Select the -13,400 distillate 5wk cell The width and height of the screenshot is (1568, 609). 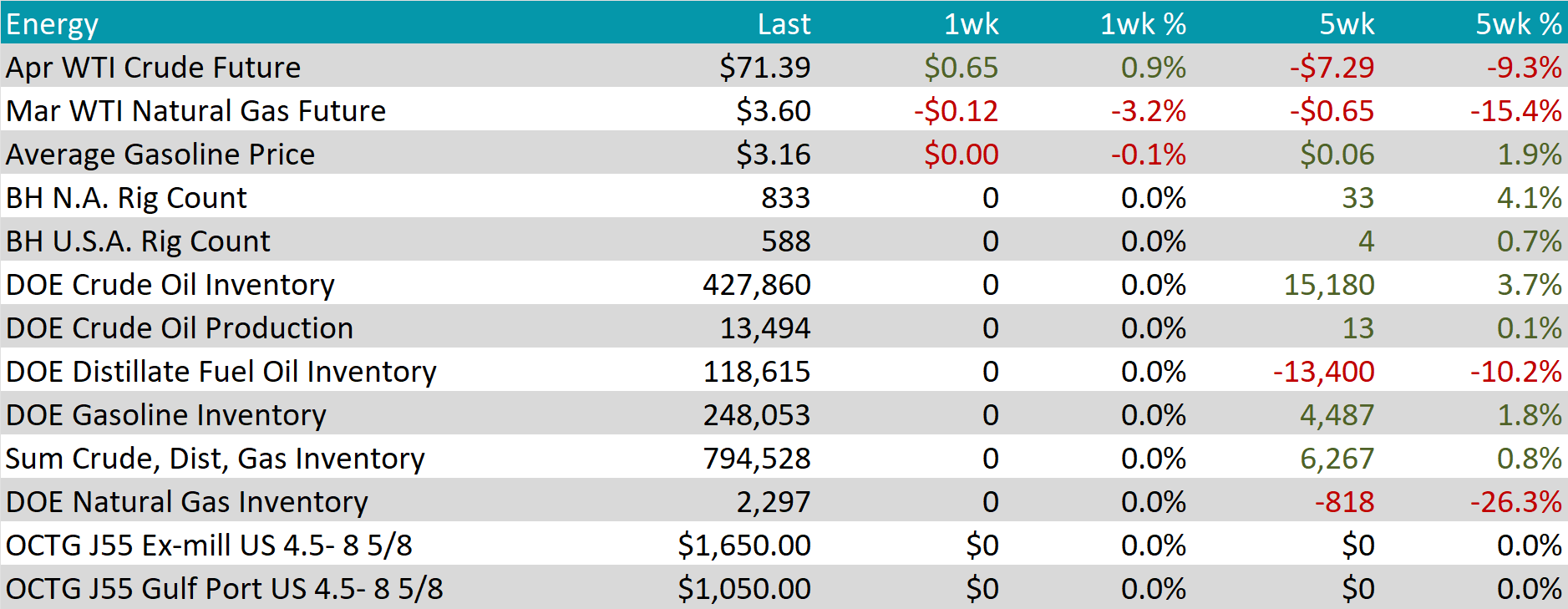[1323, 372]
